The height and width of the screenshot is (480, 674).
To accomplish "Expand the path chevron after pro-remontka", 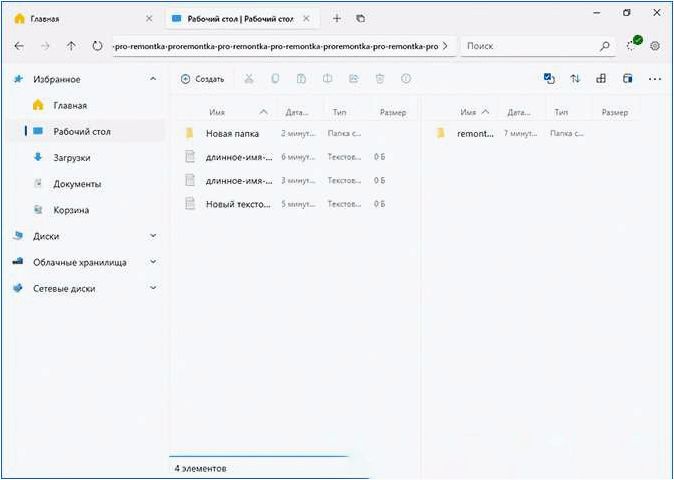I will 445,46.
